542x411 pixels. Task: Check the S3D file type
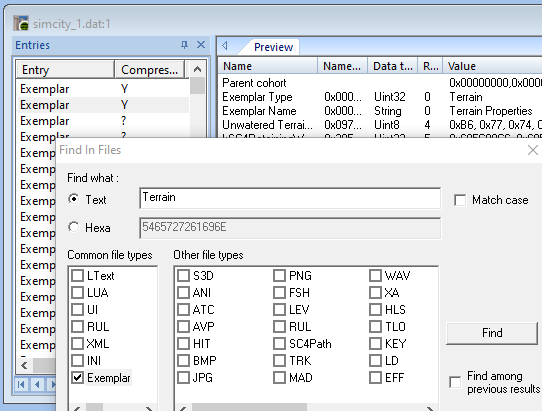[183, 275]
